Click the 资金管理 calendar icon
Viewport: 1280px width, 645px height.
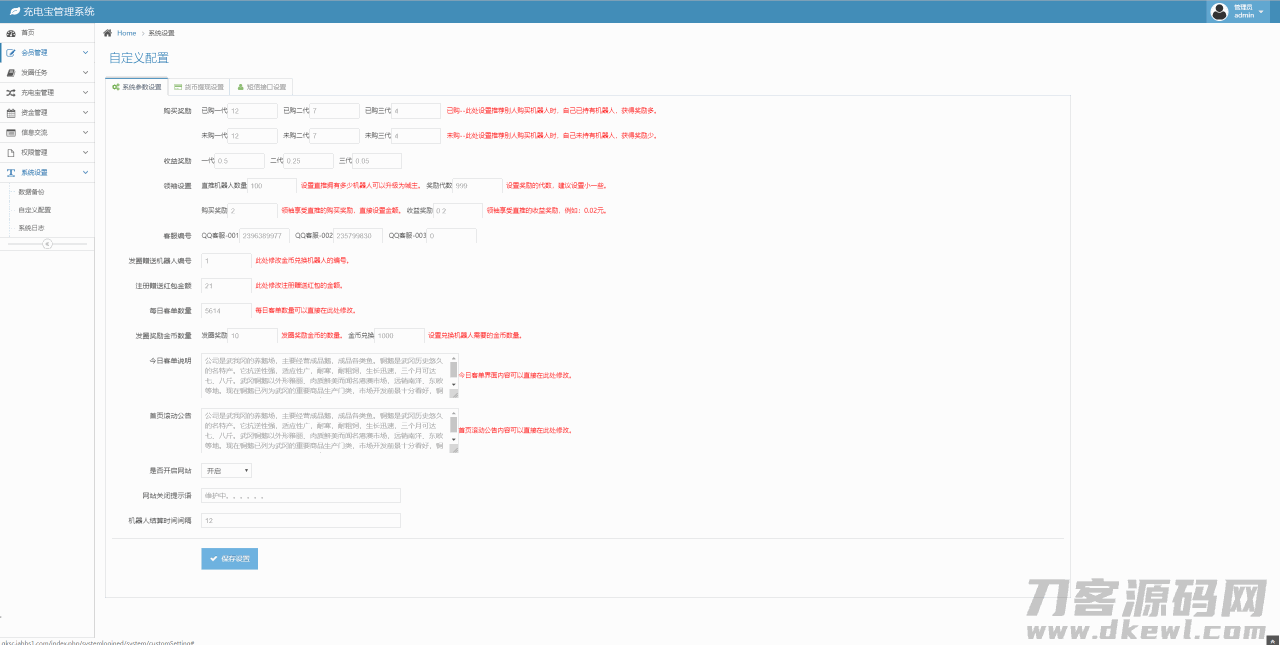coord(11,113)
